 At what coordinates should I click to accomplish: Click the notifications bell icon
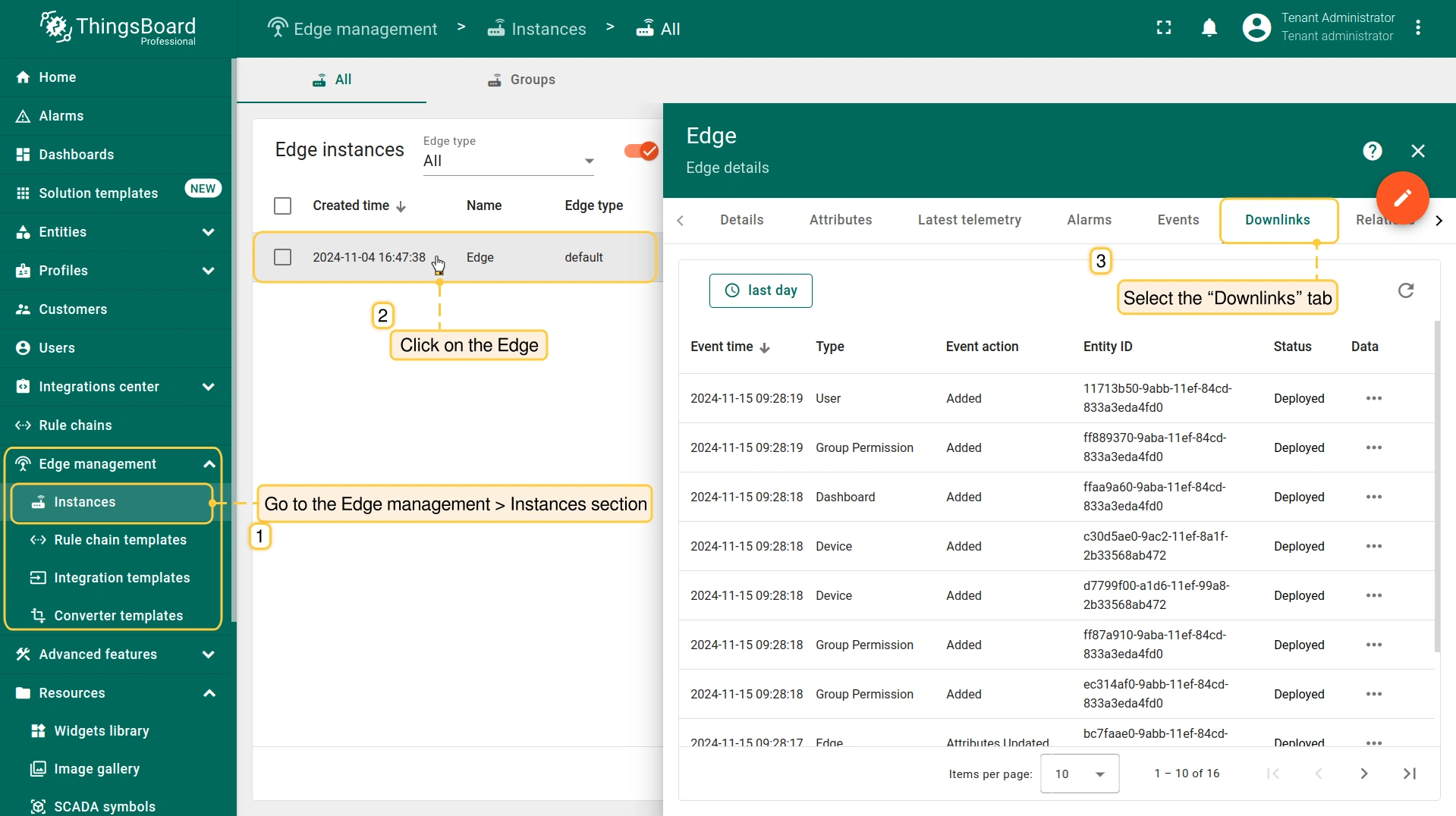click(x=1209, y=28)
